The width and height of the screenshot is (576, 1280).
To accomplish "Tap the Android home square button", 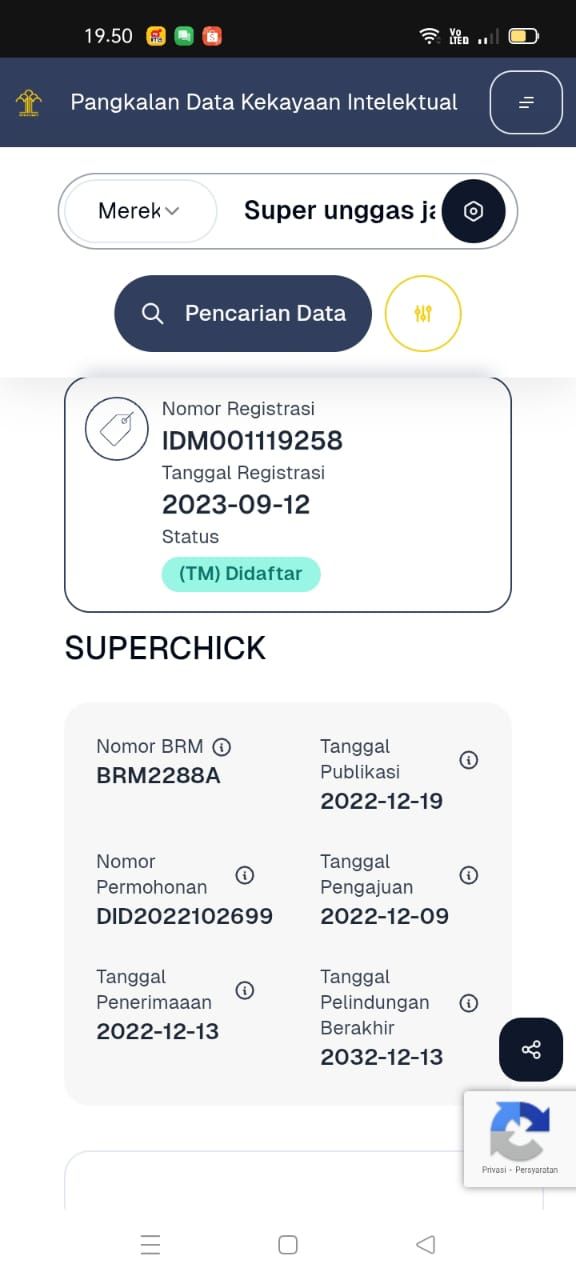I will click(x=288, y=1244).
